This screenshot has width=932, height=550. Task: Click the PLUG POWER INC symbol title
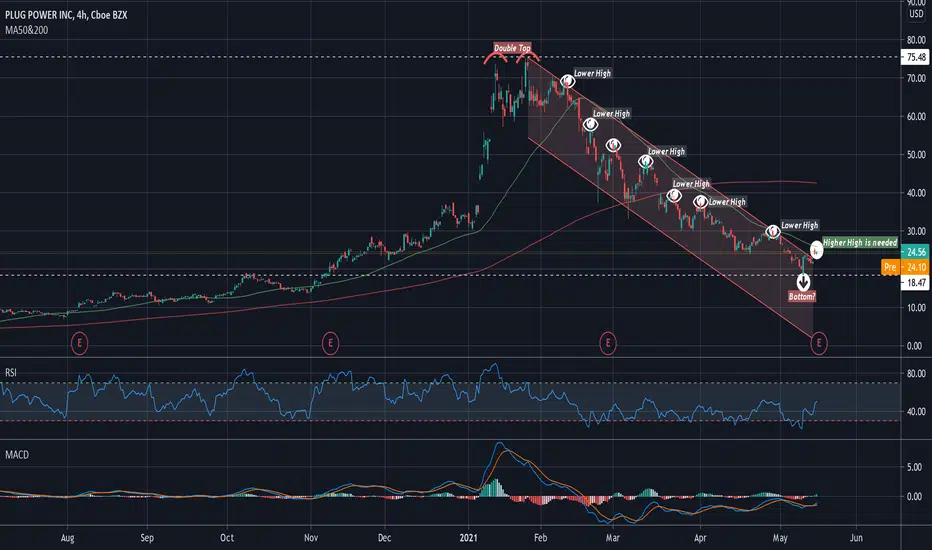point(39,15)
